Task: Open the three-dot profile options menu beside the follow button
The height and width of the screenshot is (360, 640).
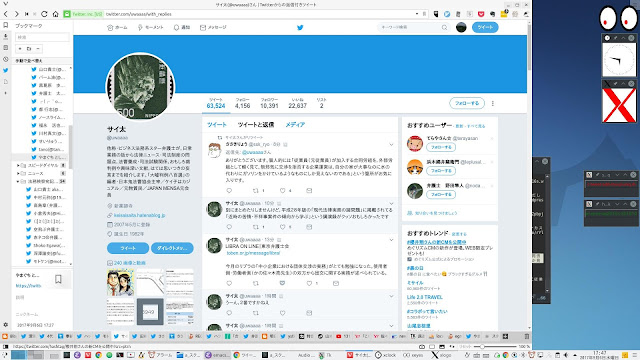Action: [x=493, y=103]
